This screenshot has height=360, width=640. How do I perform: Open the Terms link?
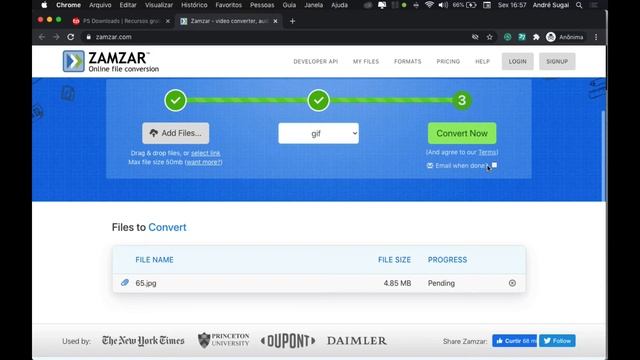[487, 152]
